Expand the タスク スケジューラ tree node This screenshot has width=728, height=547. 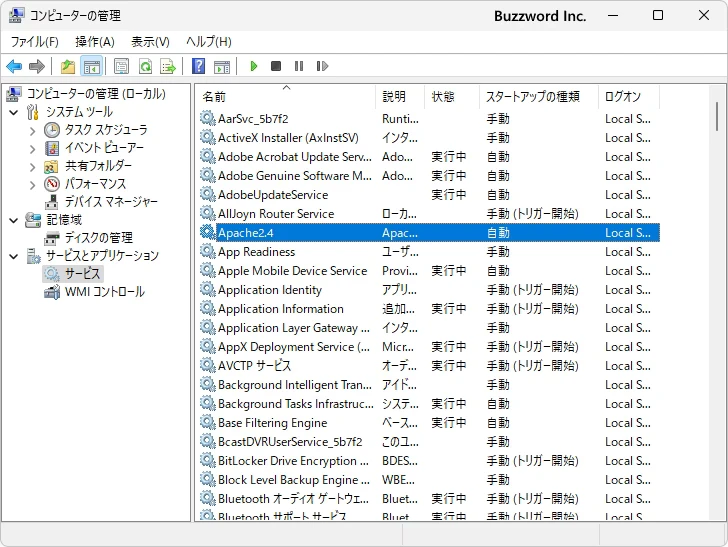(x=32, y=130)
